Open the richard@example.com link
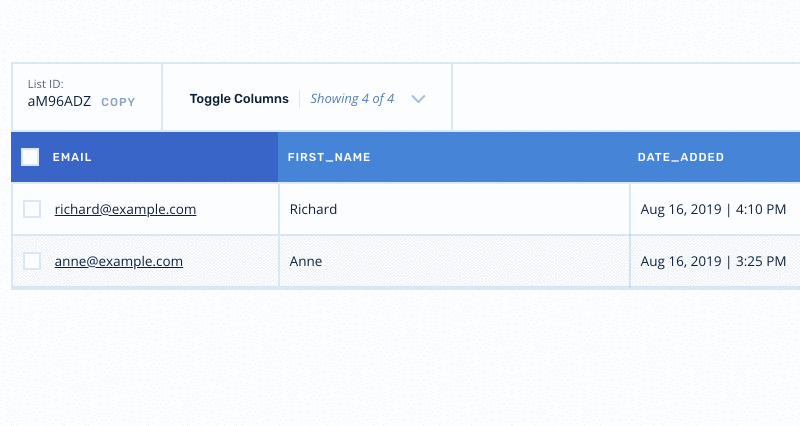 [125, 209]
